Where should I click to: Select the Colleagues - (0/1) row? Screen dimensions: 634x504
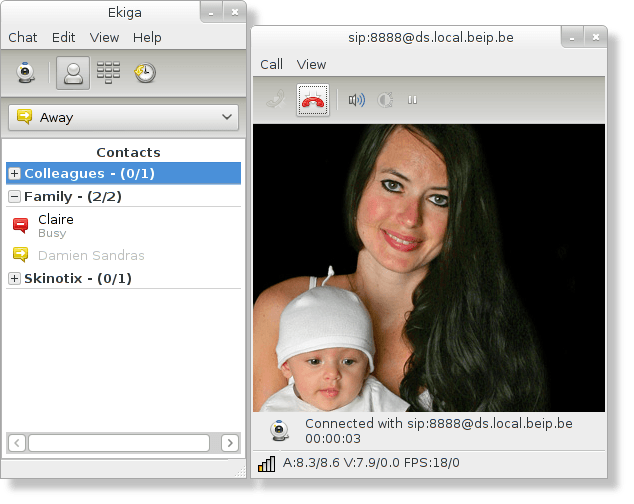pos(123,174)
